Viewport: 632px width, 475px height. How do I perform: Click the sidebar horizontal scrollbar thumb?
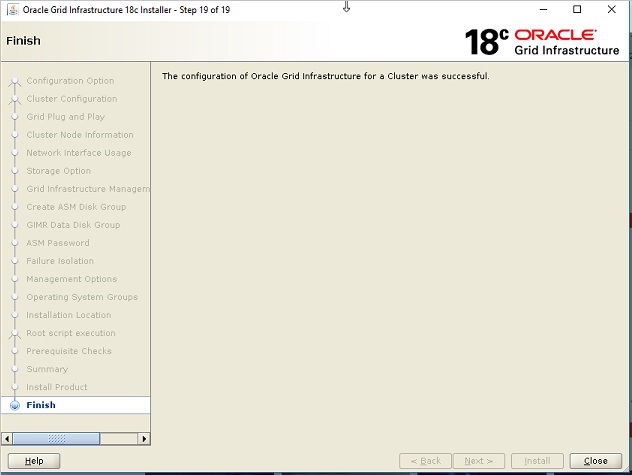click(x=56, y=439)
